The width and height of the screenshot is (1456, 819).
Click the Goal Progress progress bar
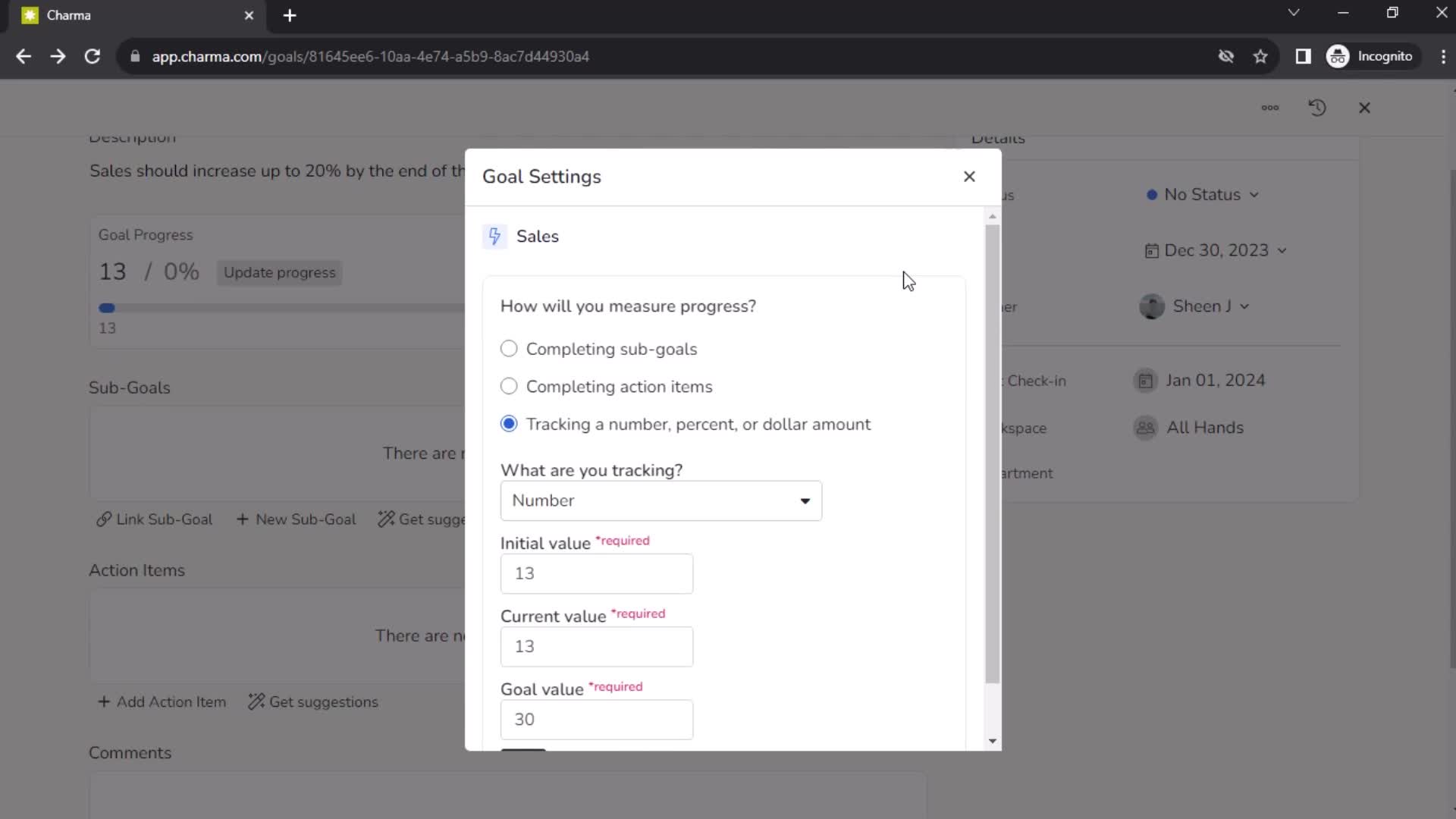point(107,308)
